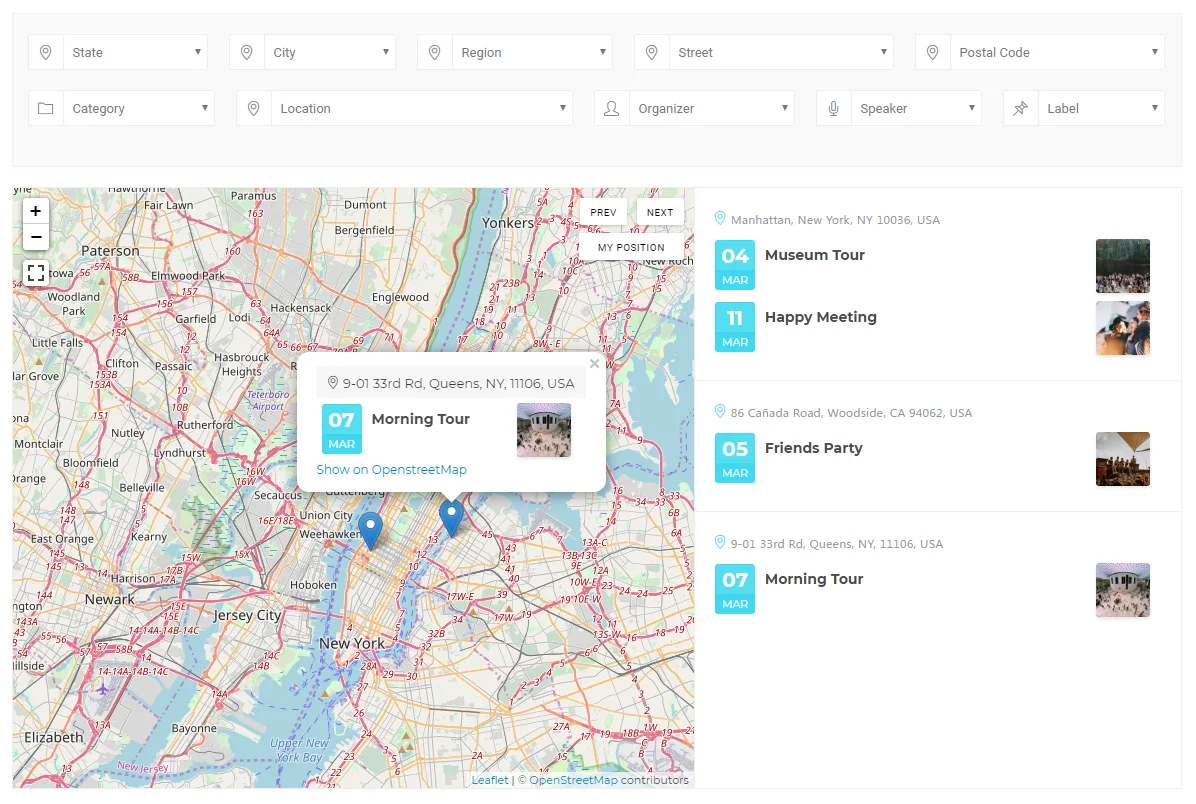This screenshot has height=804, width=1196.
Task: Click the map marker below the popup
Action: 451,516
